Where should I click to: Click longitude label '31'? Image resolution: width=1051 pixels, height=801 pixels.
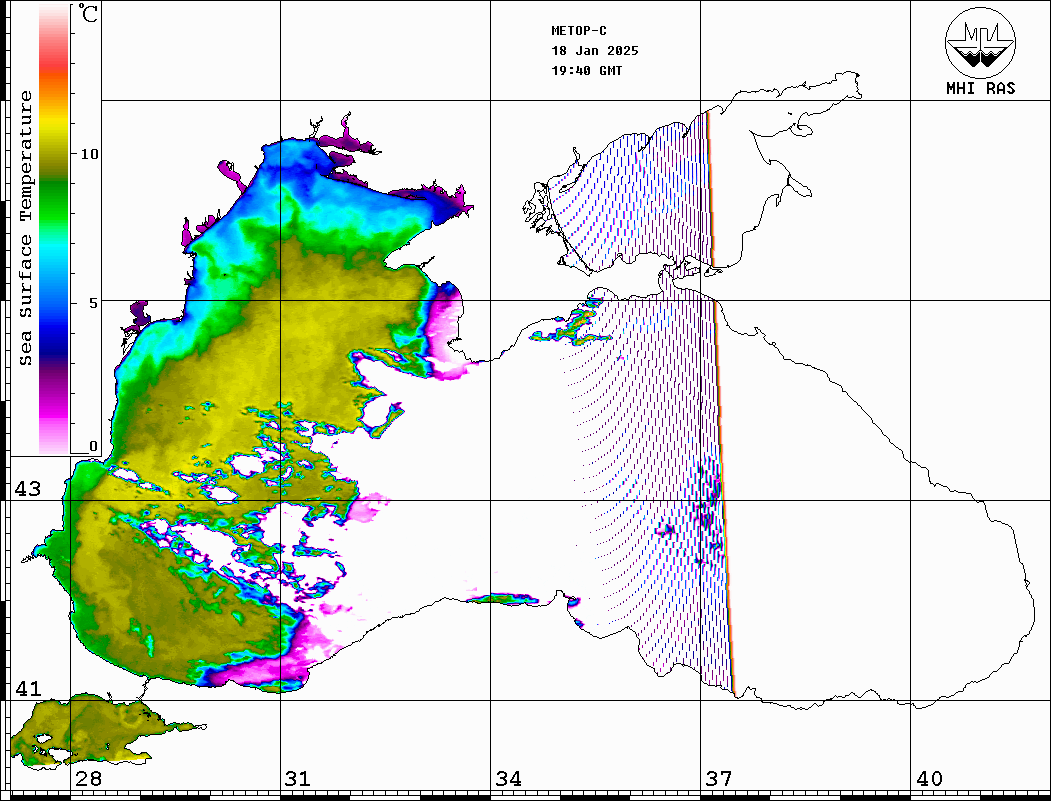pos(298,779)
